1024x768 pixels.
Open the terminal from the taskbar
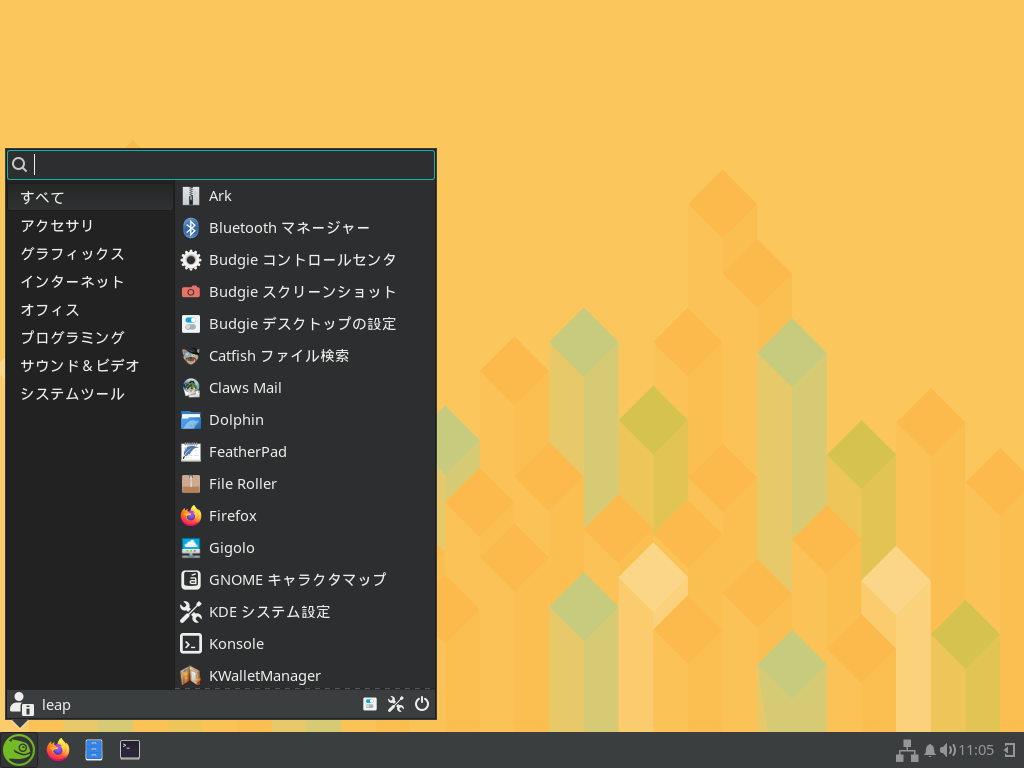[130, 749]
